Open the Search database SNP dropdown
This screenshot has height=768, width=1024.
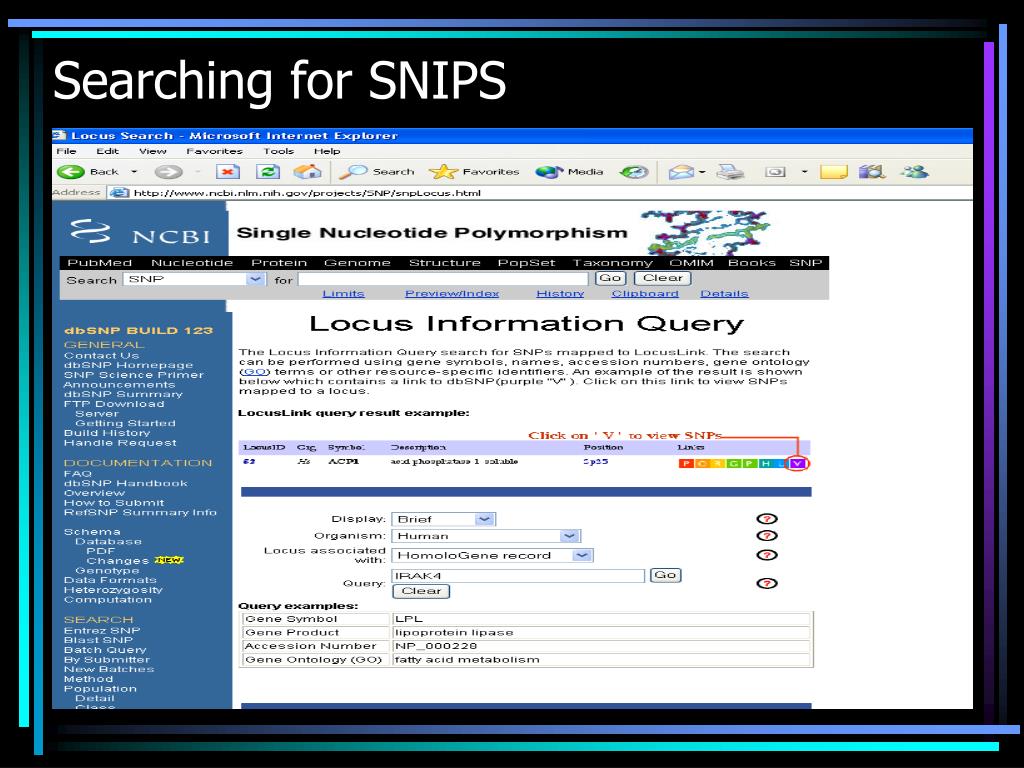(255, 280)
